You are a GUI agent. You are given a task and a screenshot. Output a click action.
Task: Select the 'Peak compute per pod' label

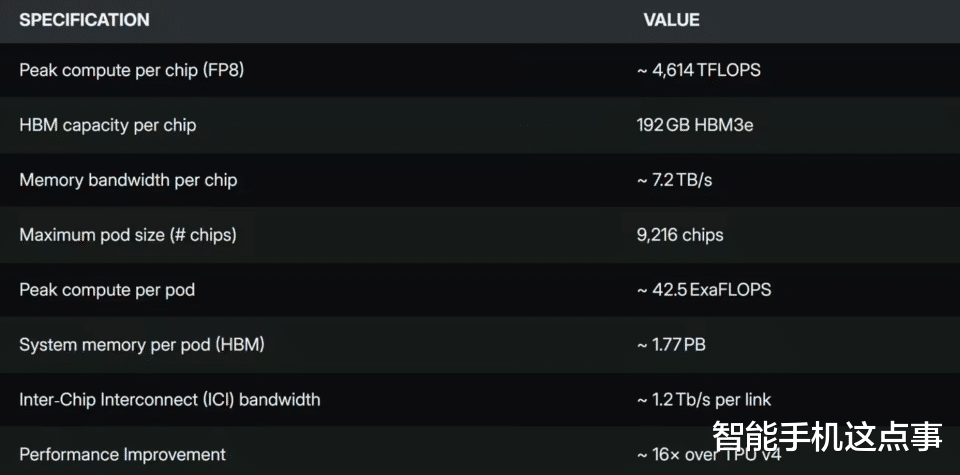coord(107,290)
